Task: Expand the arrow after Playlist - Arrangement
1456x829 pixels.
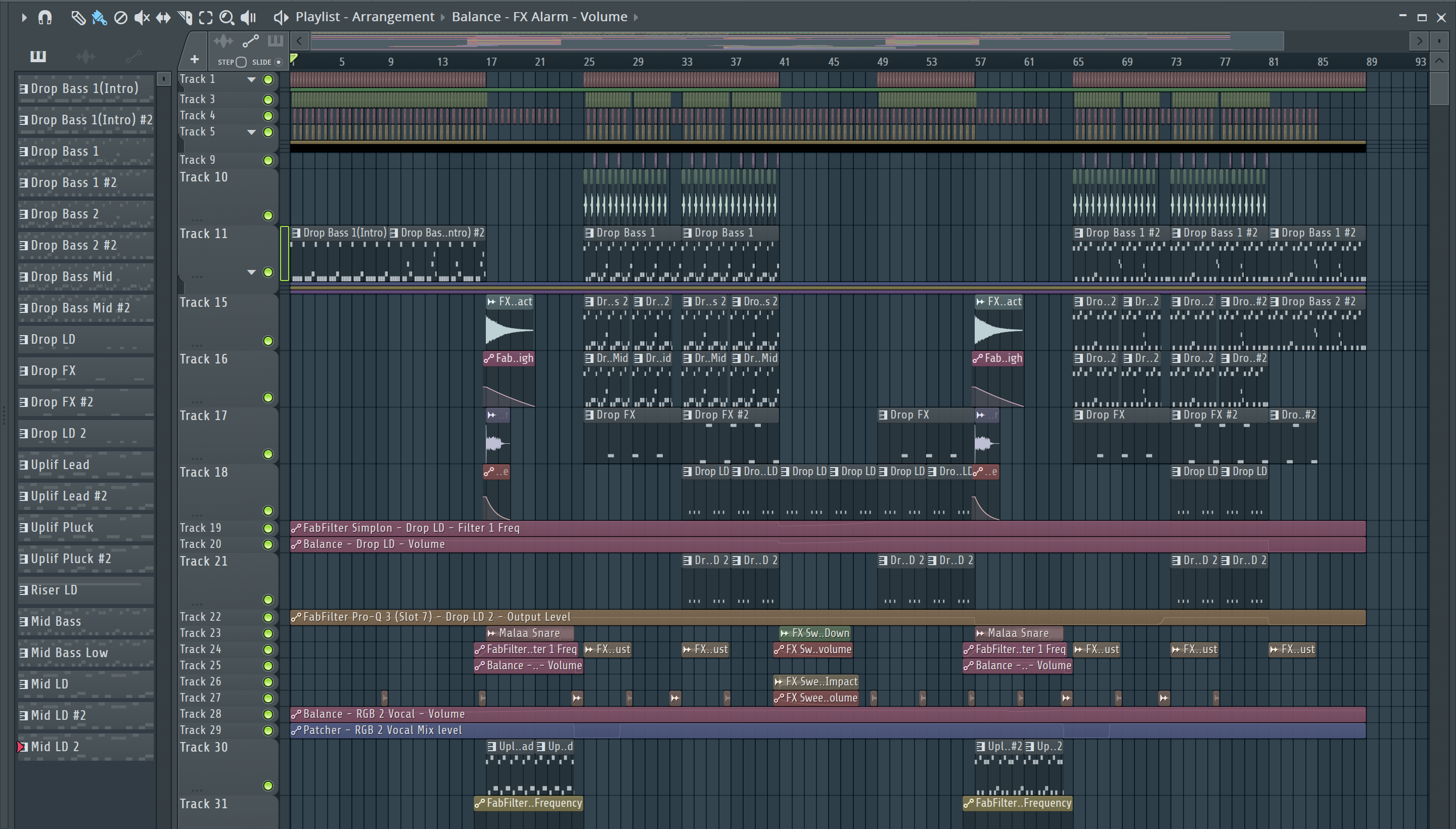Action: coord(442,18)
